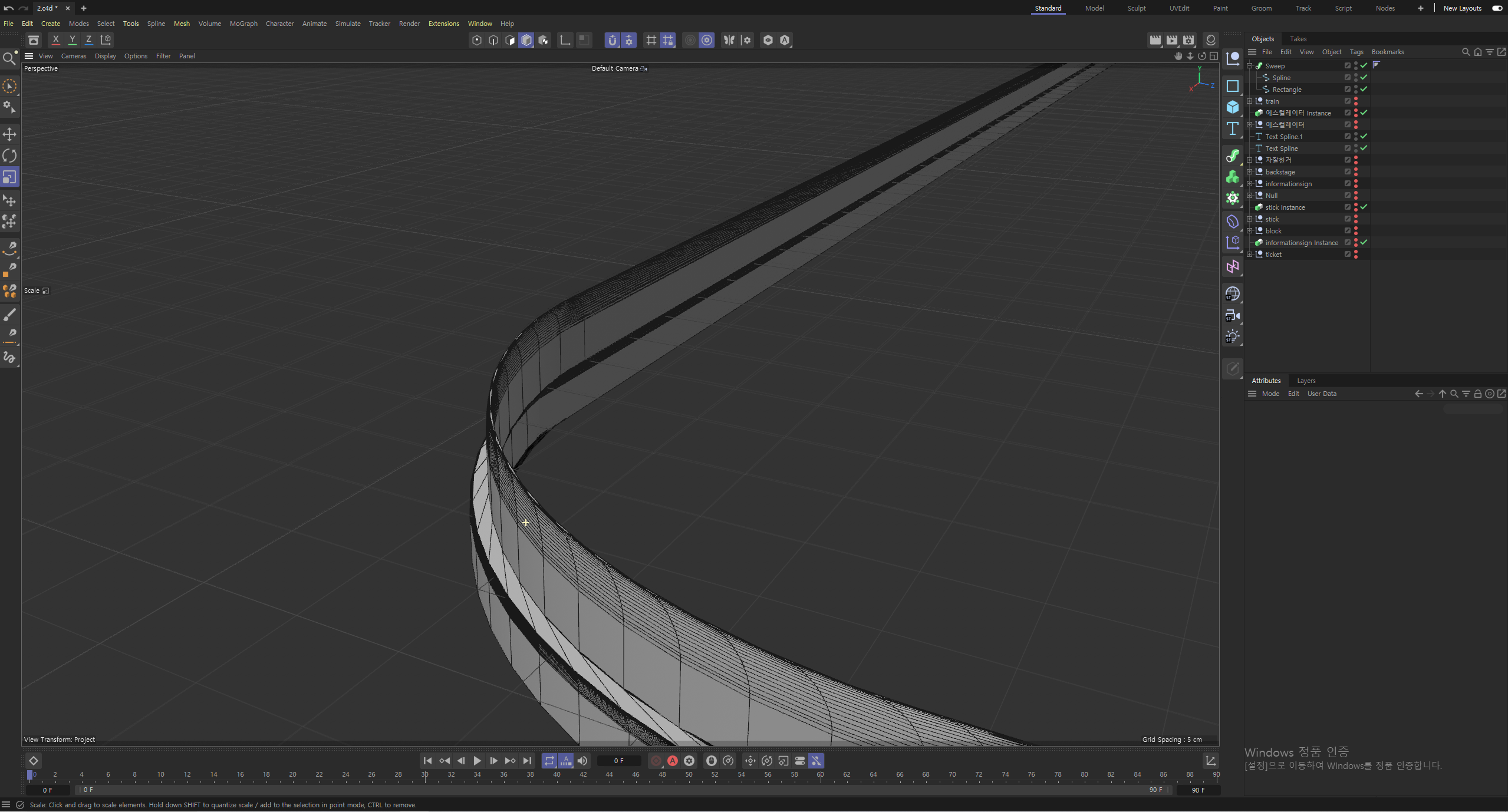Open Objects panel Bookmarks menu

(1387, 52)
